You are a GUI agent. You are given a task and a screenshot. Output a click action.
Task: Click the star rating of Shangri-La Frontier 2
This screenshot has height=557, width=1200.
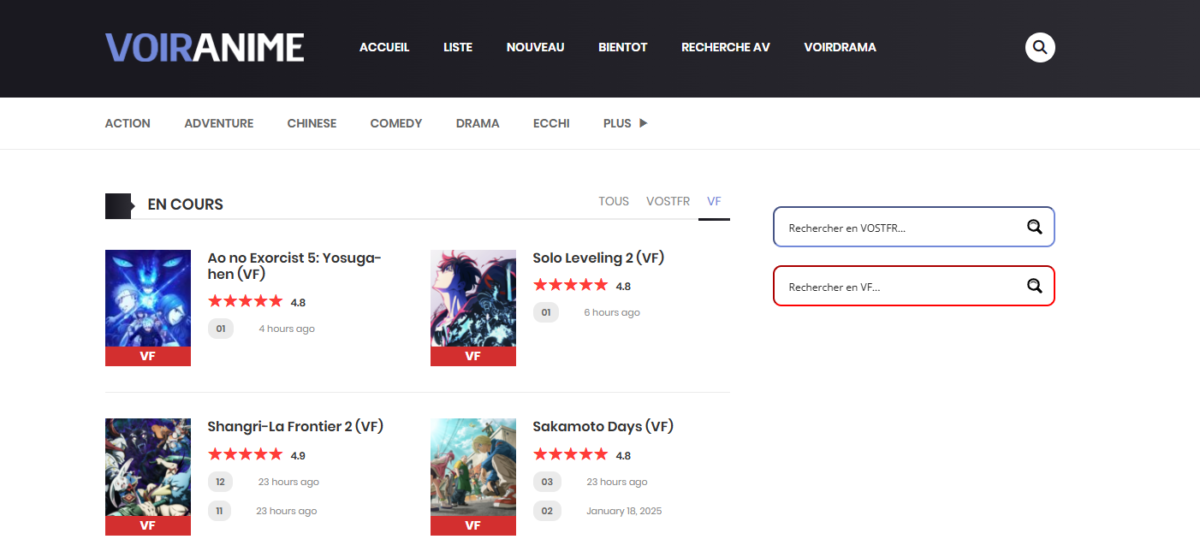[x=245, y=454]
